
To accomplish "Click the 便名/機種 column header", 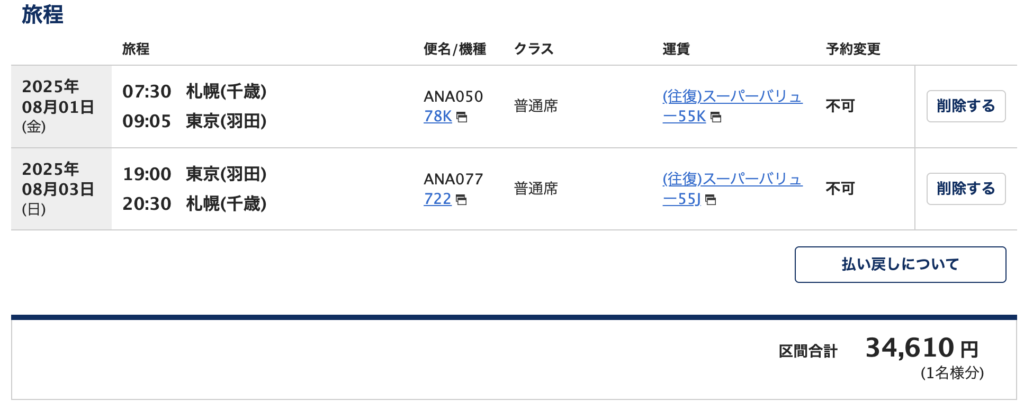I will 455,50.
